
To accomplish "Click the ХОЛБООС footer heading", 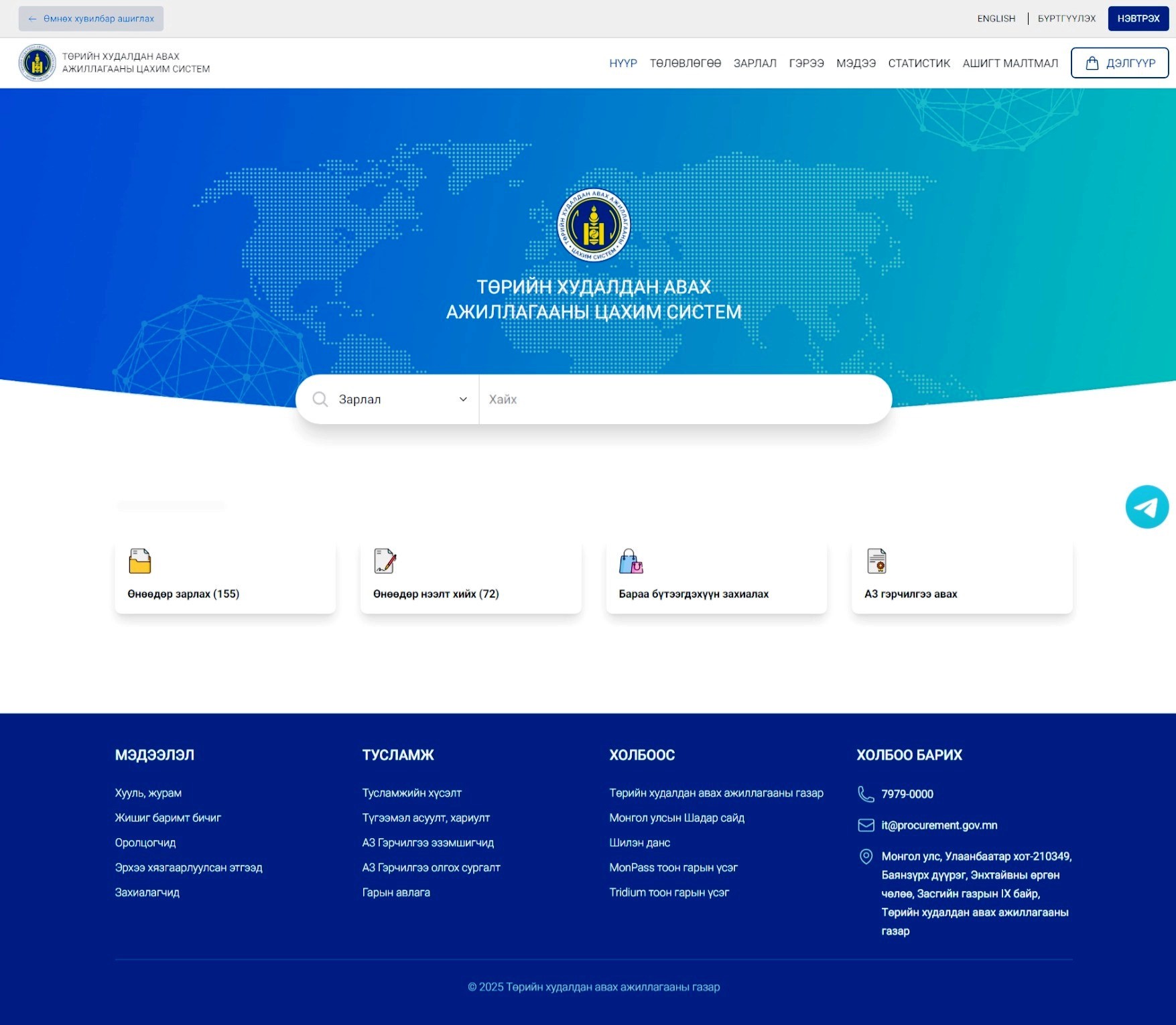I will click(x=642, y=755).
